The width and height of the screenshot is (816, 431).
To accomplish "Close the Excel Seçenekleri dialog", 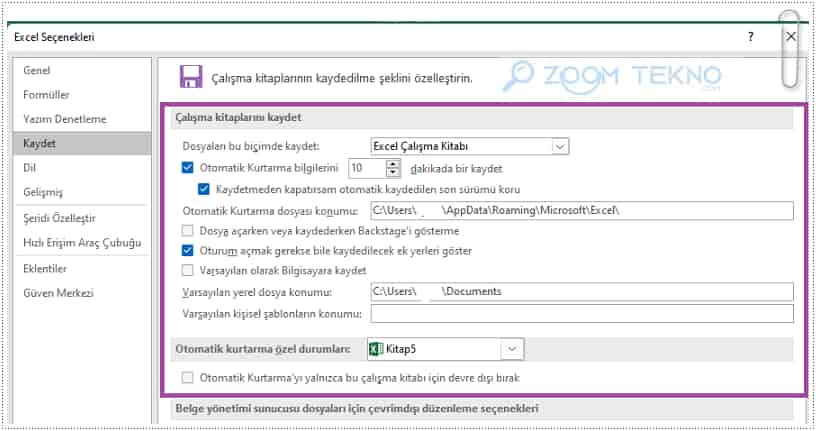I will pyautogui.click(x=790, y=36).
